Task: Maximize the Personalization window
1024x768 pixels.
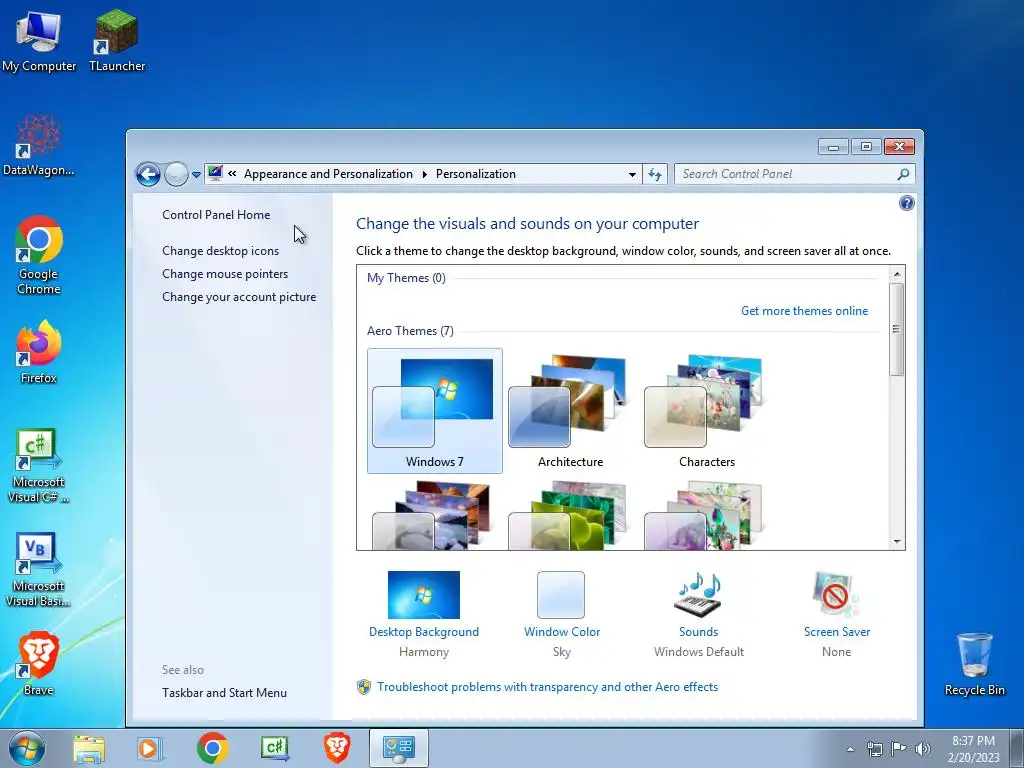Action: click(x=866, y=147)
